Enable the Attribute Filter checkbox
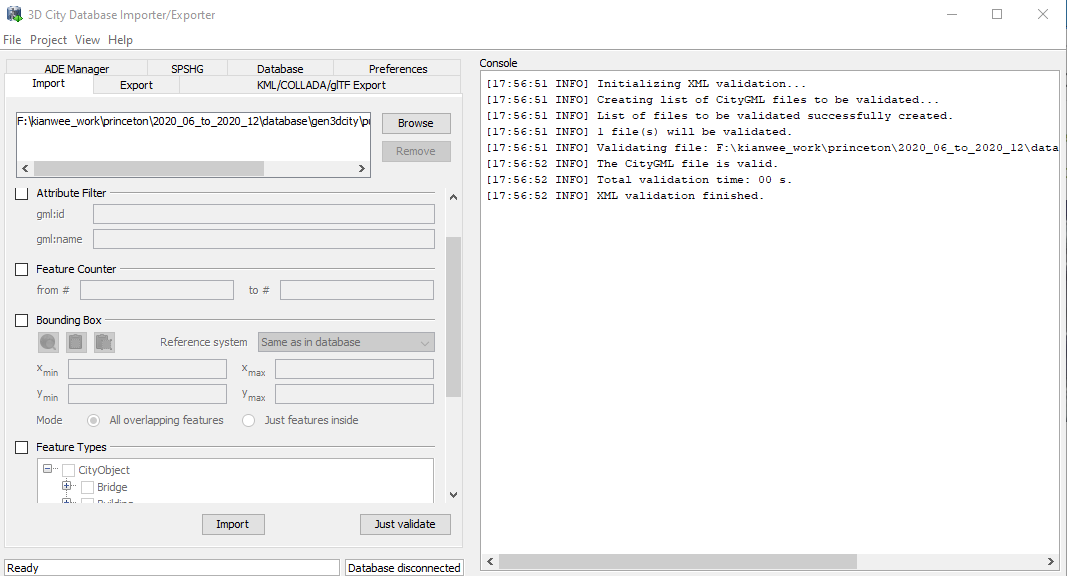Image resolution: width=1067 pixels, height=576 pixels. 22,193
